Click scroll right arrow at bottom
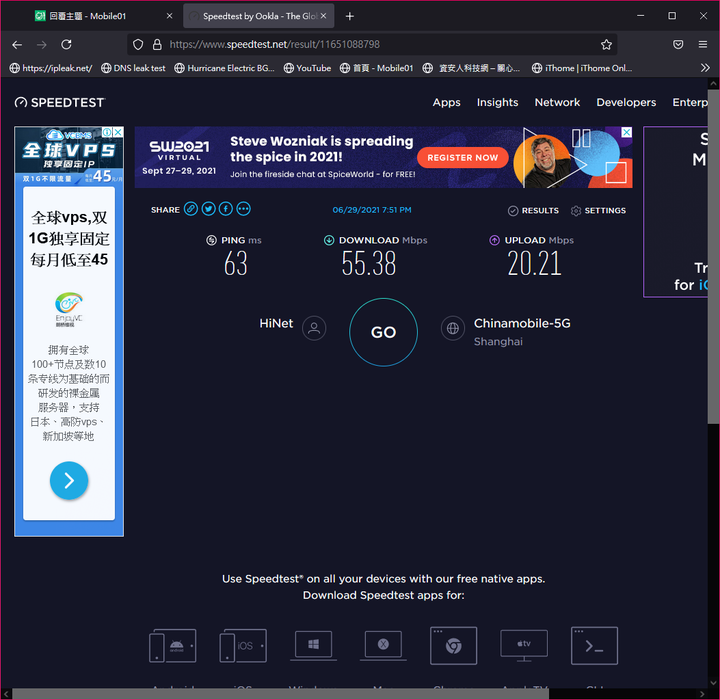The image size is (720, 700). pos(702,694)
